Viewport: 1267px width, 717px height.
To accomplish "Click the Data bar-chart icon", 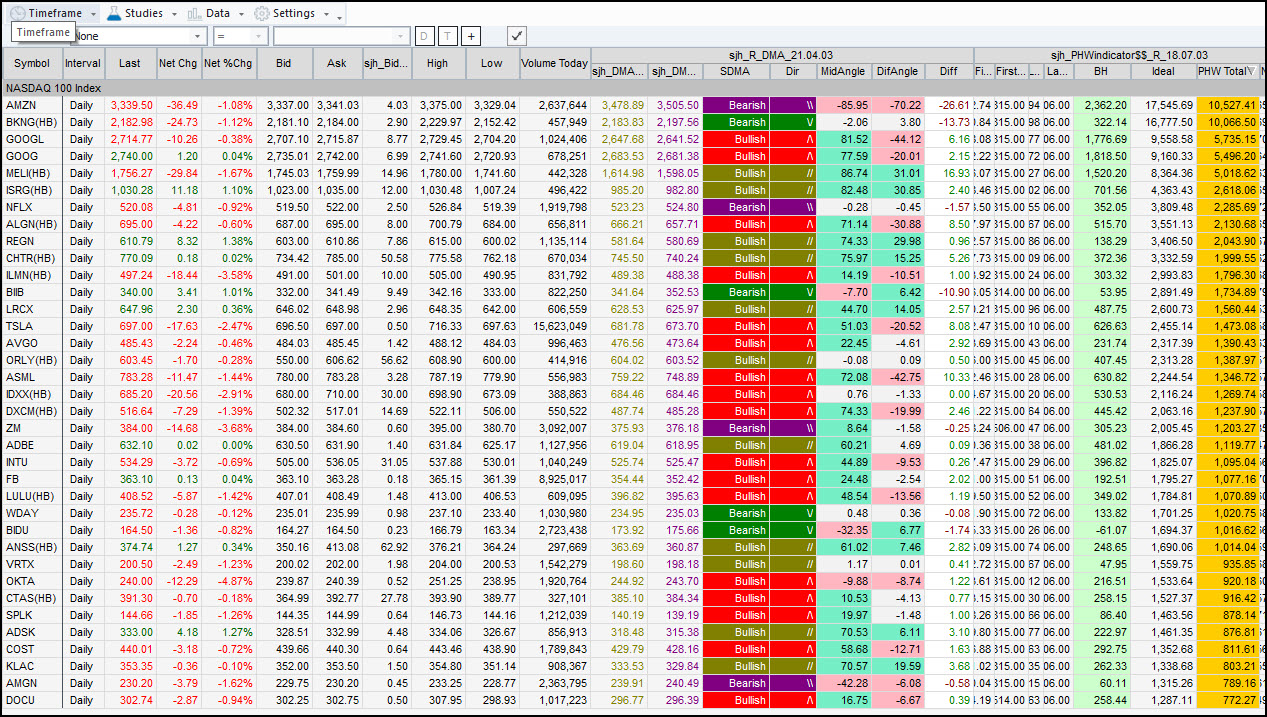I will tap(194, 13).
